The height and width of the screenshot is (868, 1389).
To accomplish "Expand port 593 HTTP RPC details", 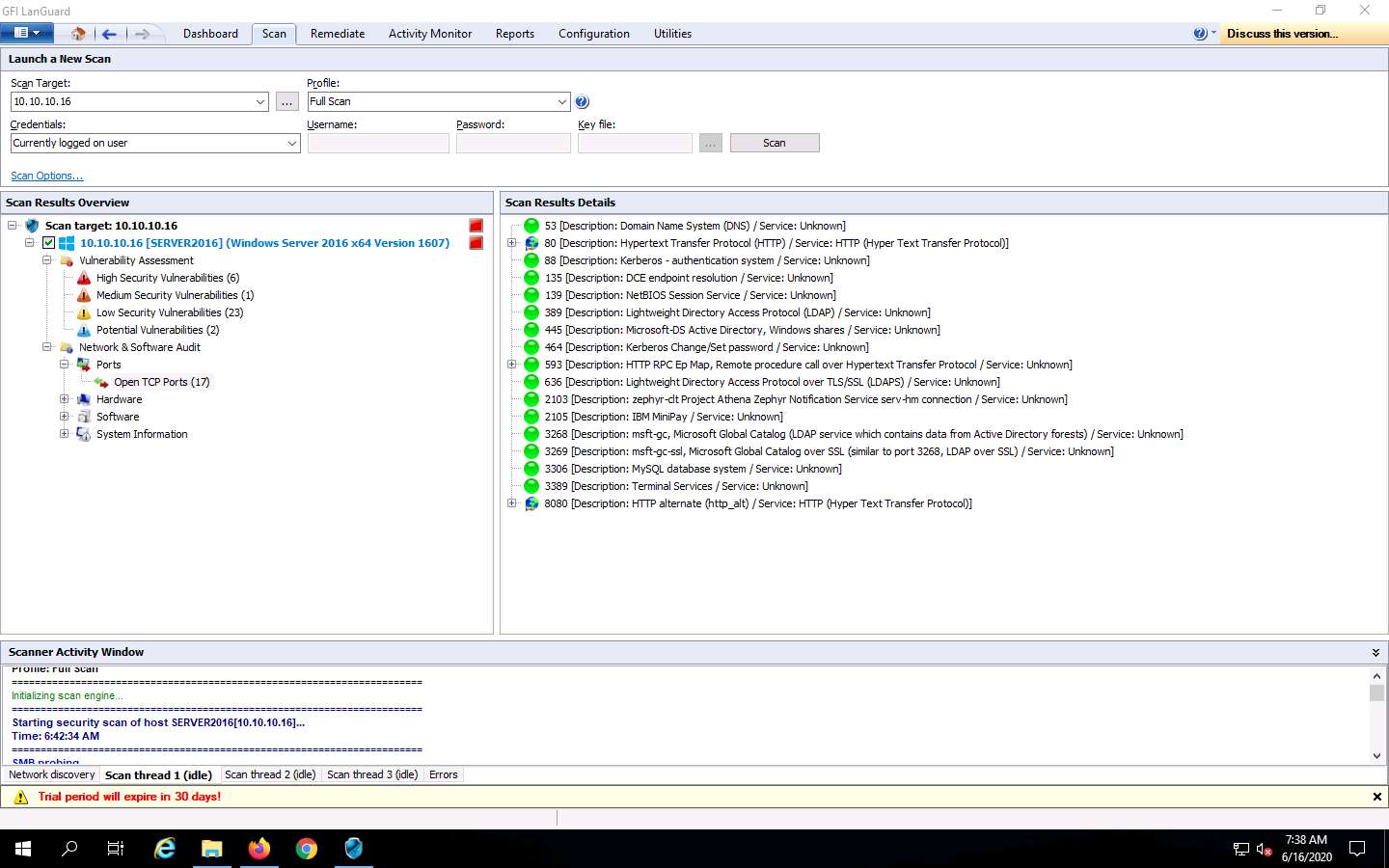I will (x=512, y=365).
